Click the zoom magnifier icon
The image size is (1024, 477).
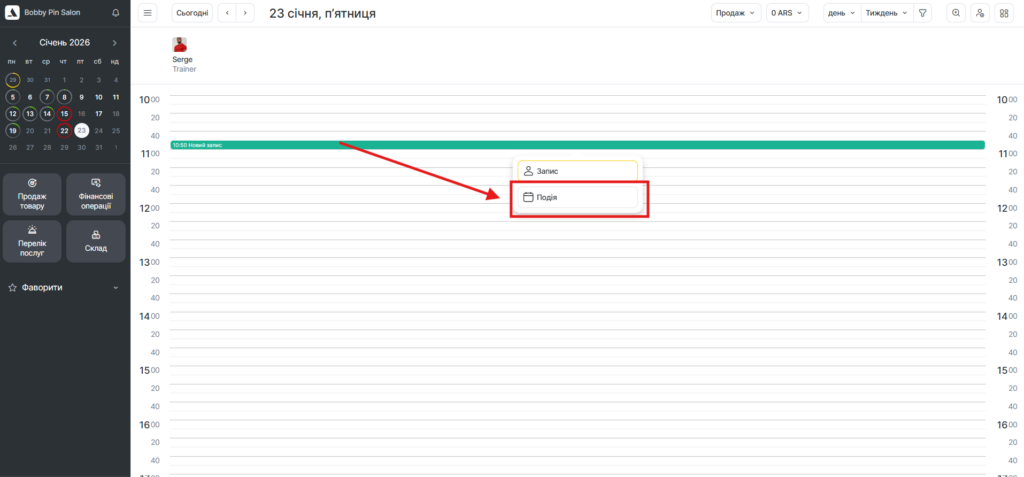click(x=956, y=13)
